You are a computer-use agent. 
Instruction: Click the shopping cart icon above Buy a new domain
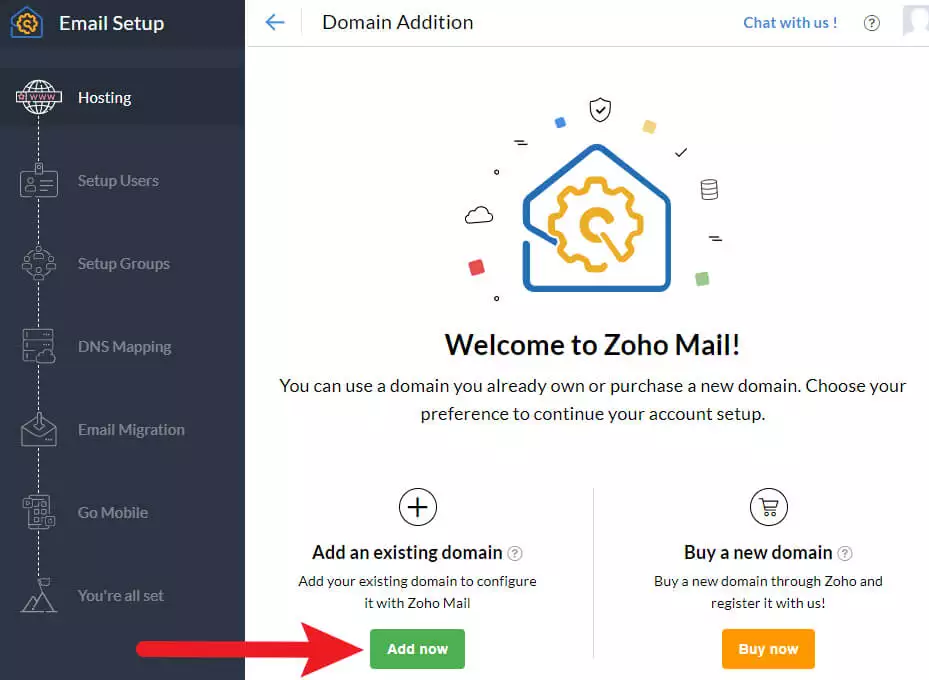tap(768, 507)
